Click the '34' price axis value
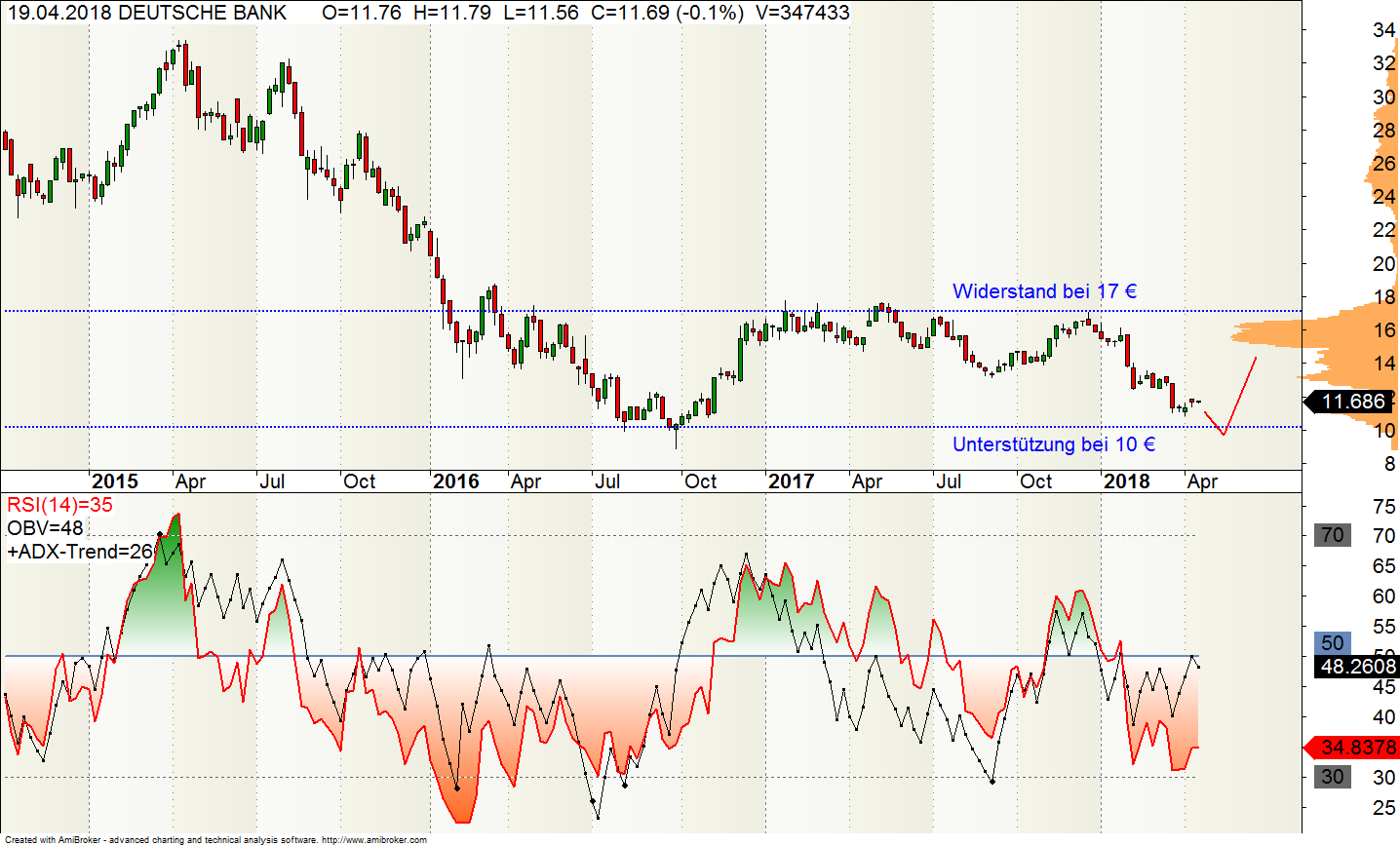 point(1383,30)
